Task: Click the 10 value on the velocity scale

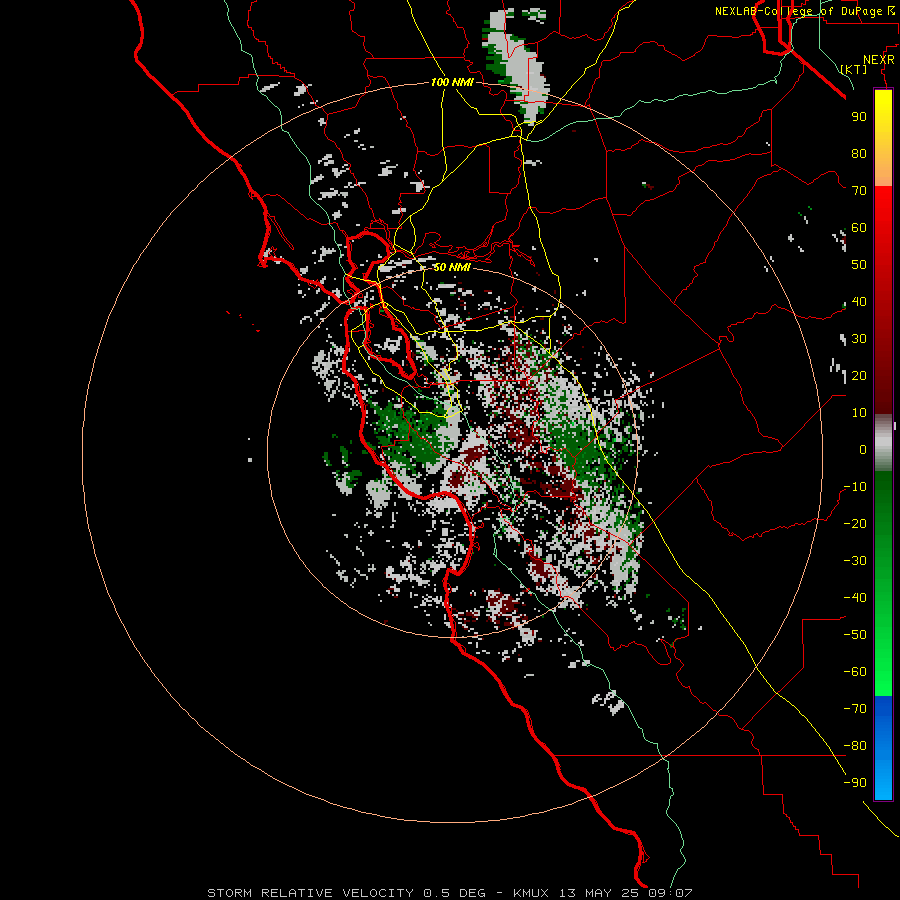Action: [x=859, y=413]
